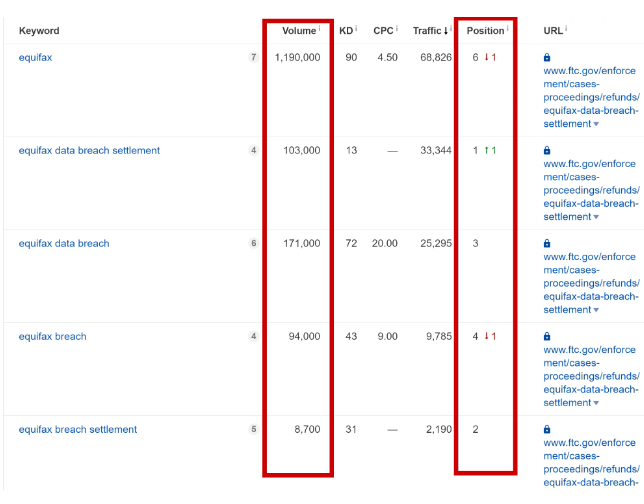Viewport: 644px width, 504px height.
Task: Open ftc.gov URL in equifax data breach row
Action: point(591,283)
